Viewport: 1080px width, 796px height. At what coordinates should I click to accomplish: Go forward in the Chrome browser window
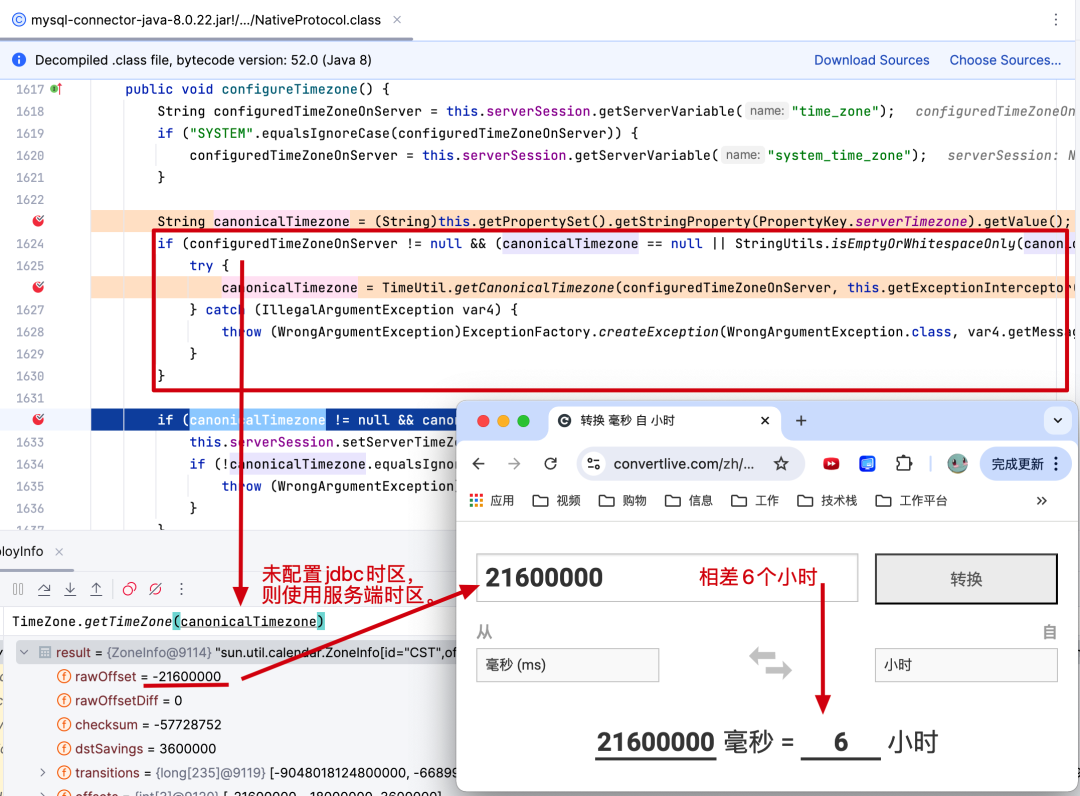coord(515,463)
